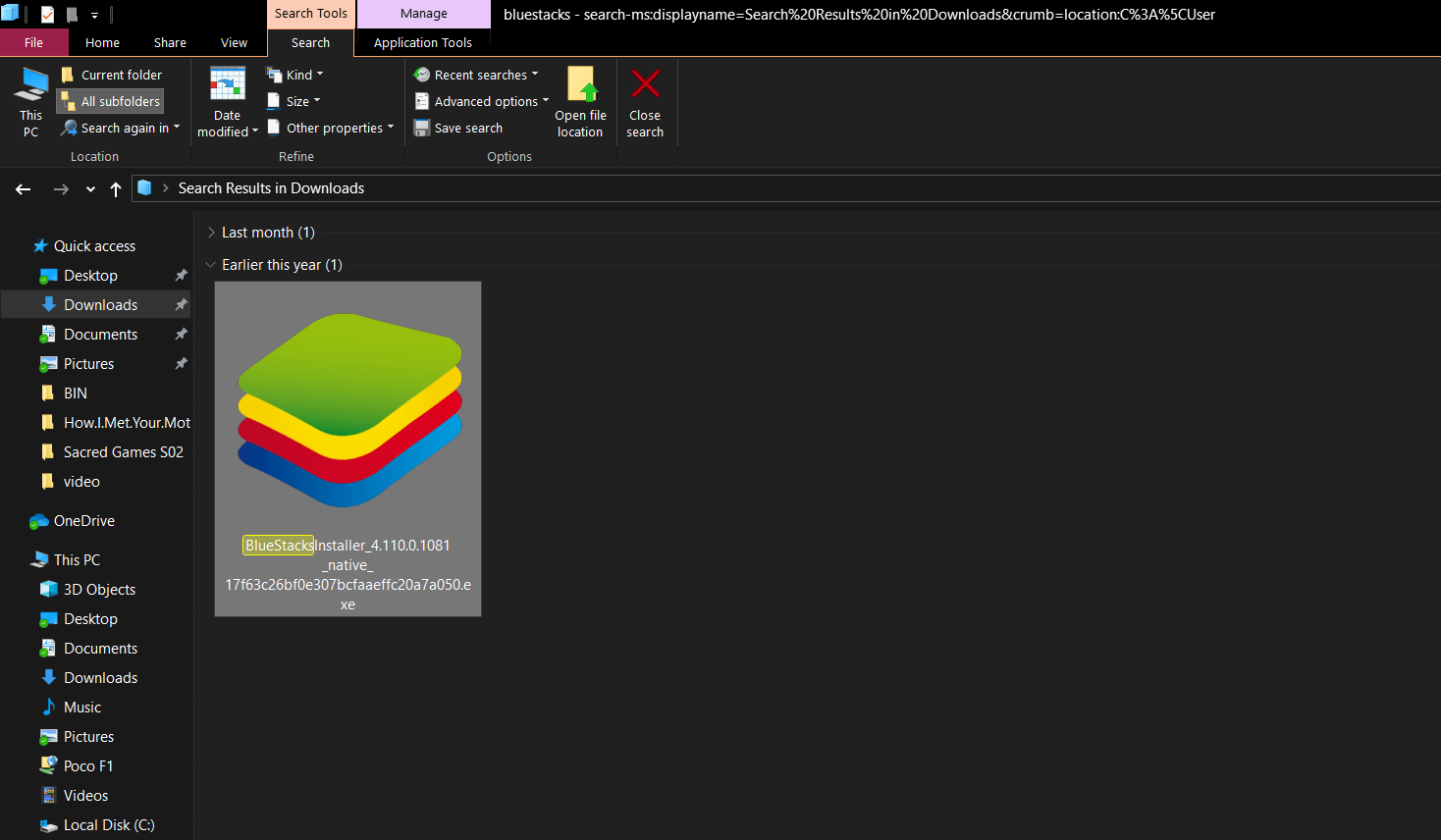Screen dimensions: 1441x840
Task: Click the pin icon next to Desktop
Action: tap(181, 276)
